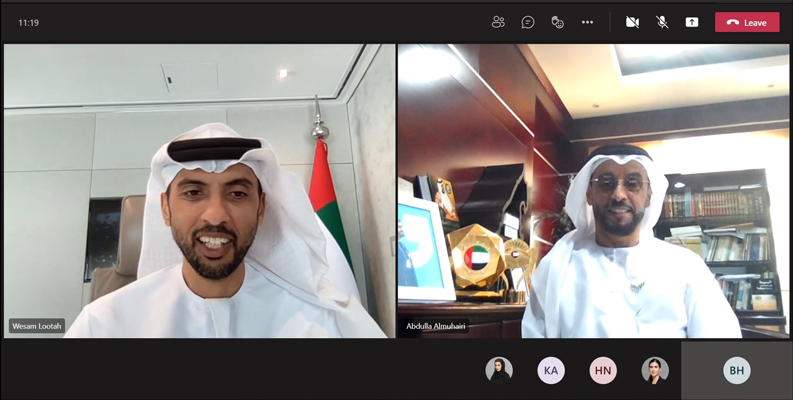Screen dimensions: 793x400
Task: Open the meeting chat
Action: (x=528, y=22)
